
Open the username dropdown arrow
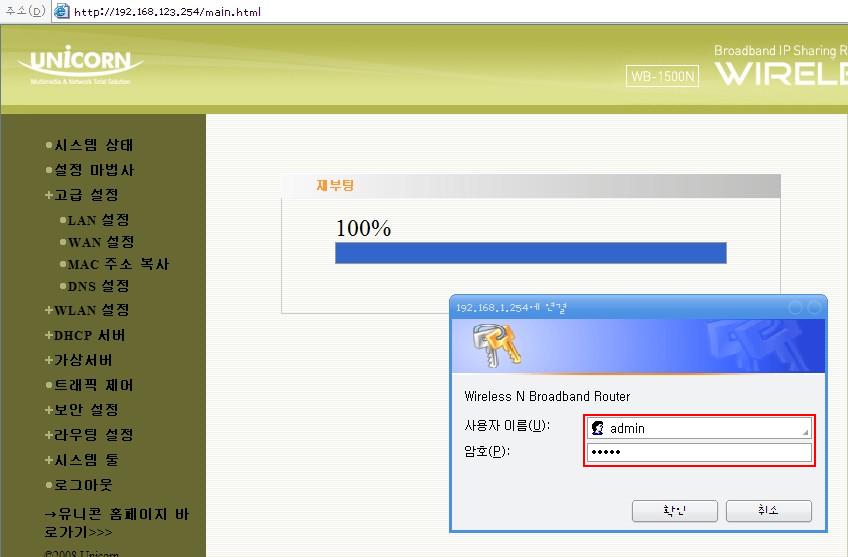click(805, 432)
